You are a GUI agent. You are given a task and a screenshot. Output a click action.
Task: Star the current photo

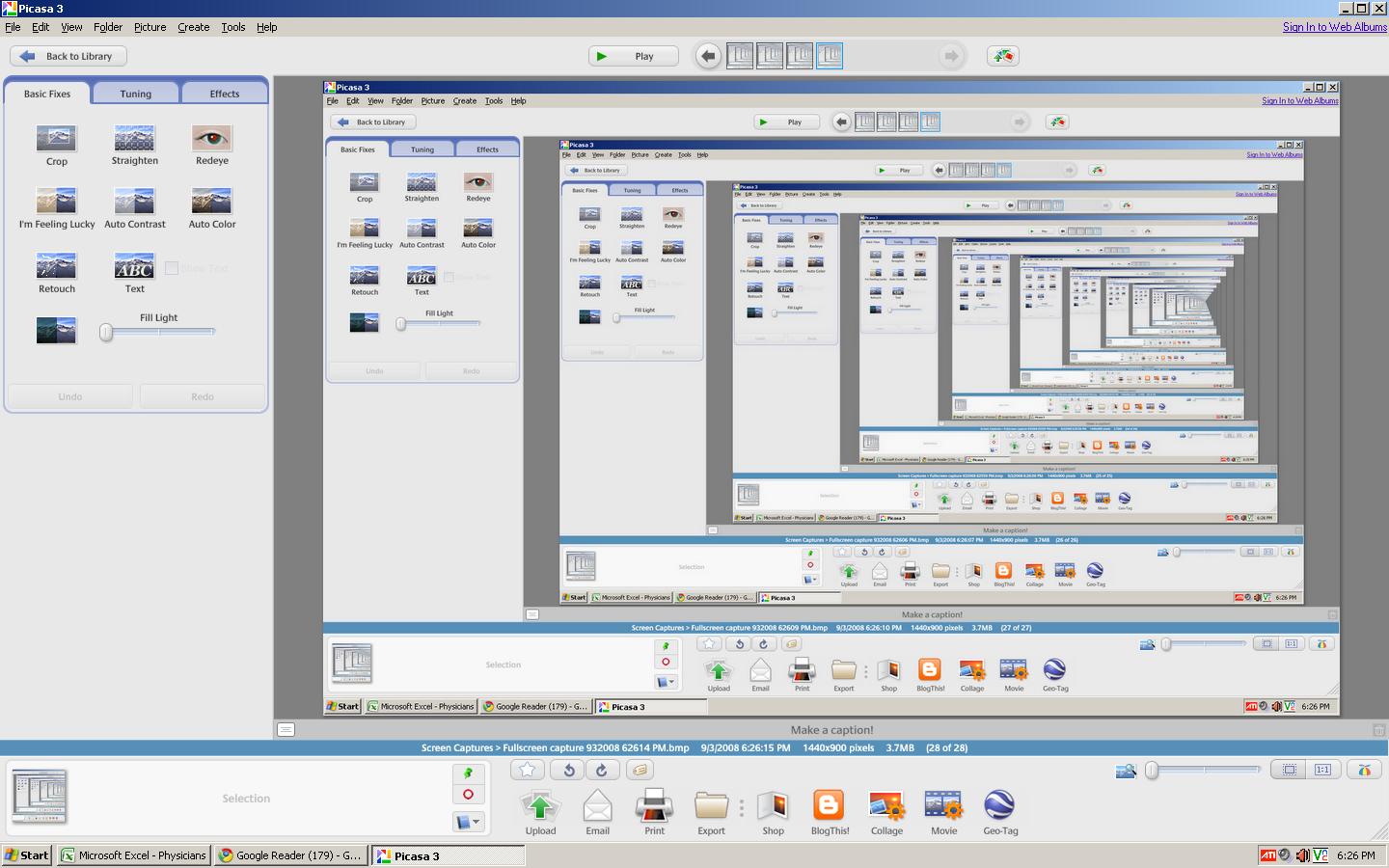coord(527,770)
